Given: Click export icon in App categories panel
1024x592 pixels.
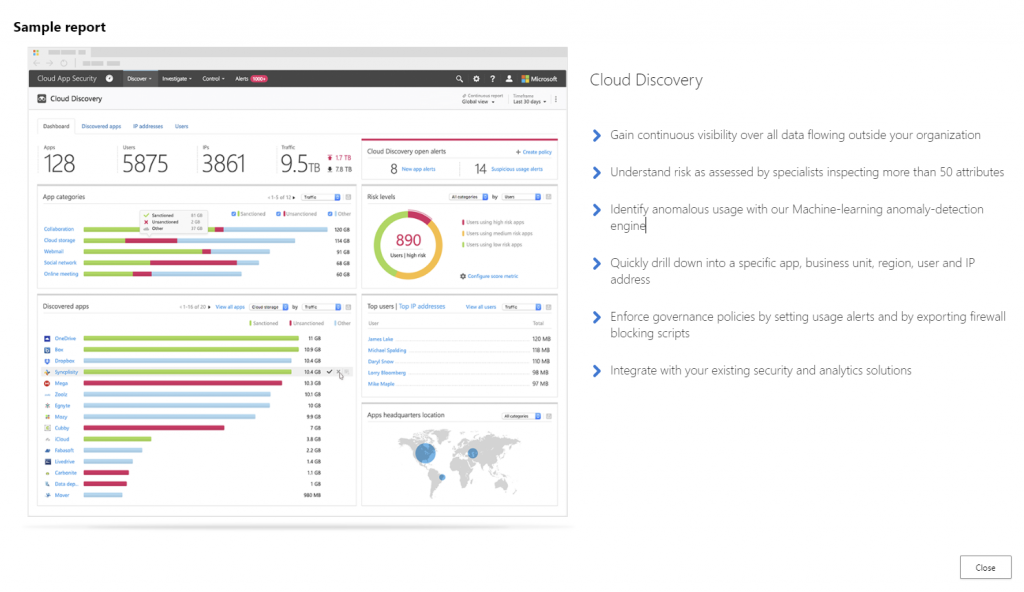Looking at the screenshot, I should pyautogui.click(x=348, y=197).
